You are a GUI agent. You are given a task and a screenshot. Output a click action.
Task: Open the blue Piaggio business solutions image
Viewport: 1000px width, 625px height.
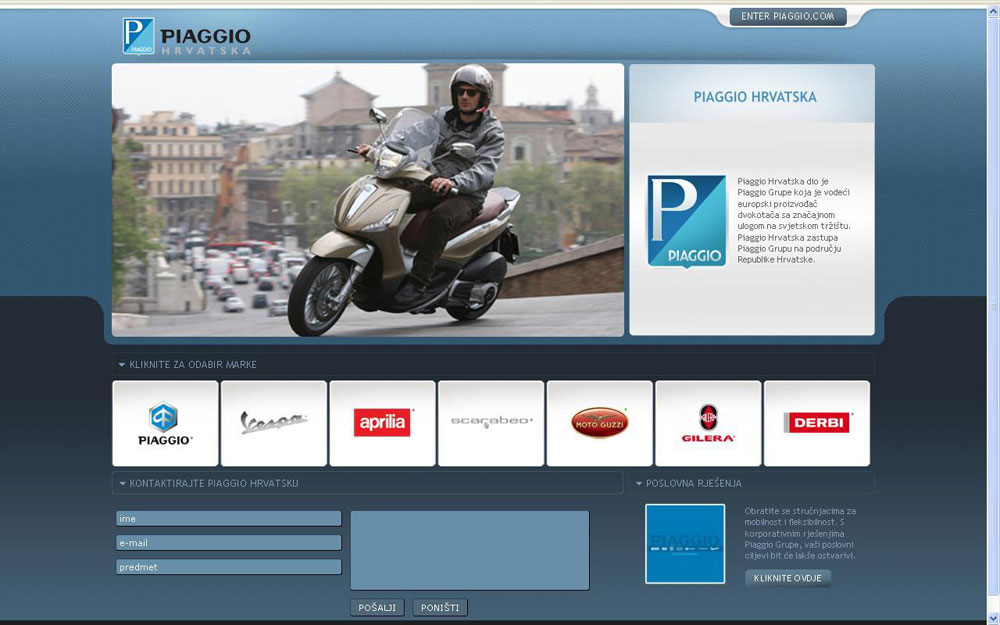pos(685,544)
